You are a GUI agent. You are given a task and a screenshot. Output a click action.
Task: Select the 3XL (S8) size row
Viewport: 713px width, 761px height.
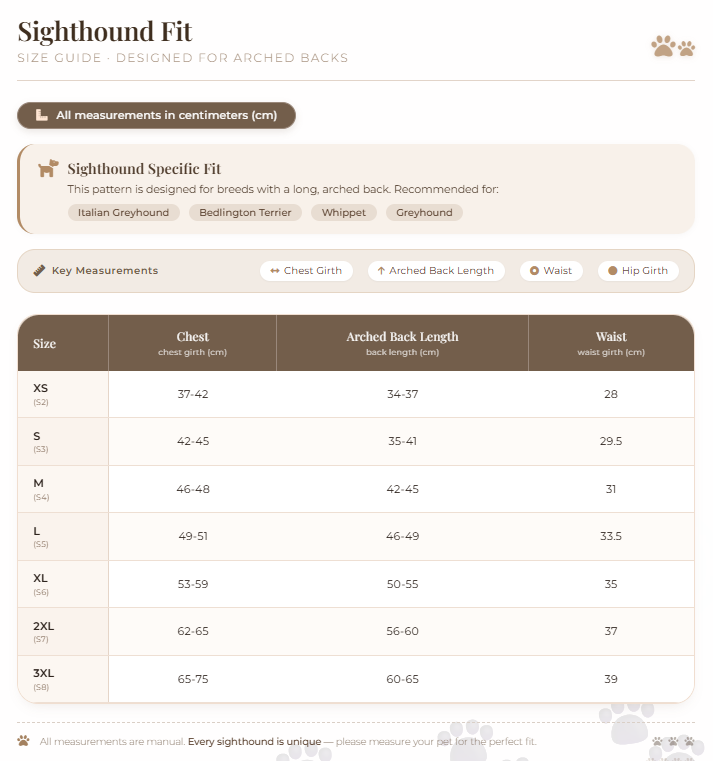coord(356,679)
